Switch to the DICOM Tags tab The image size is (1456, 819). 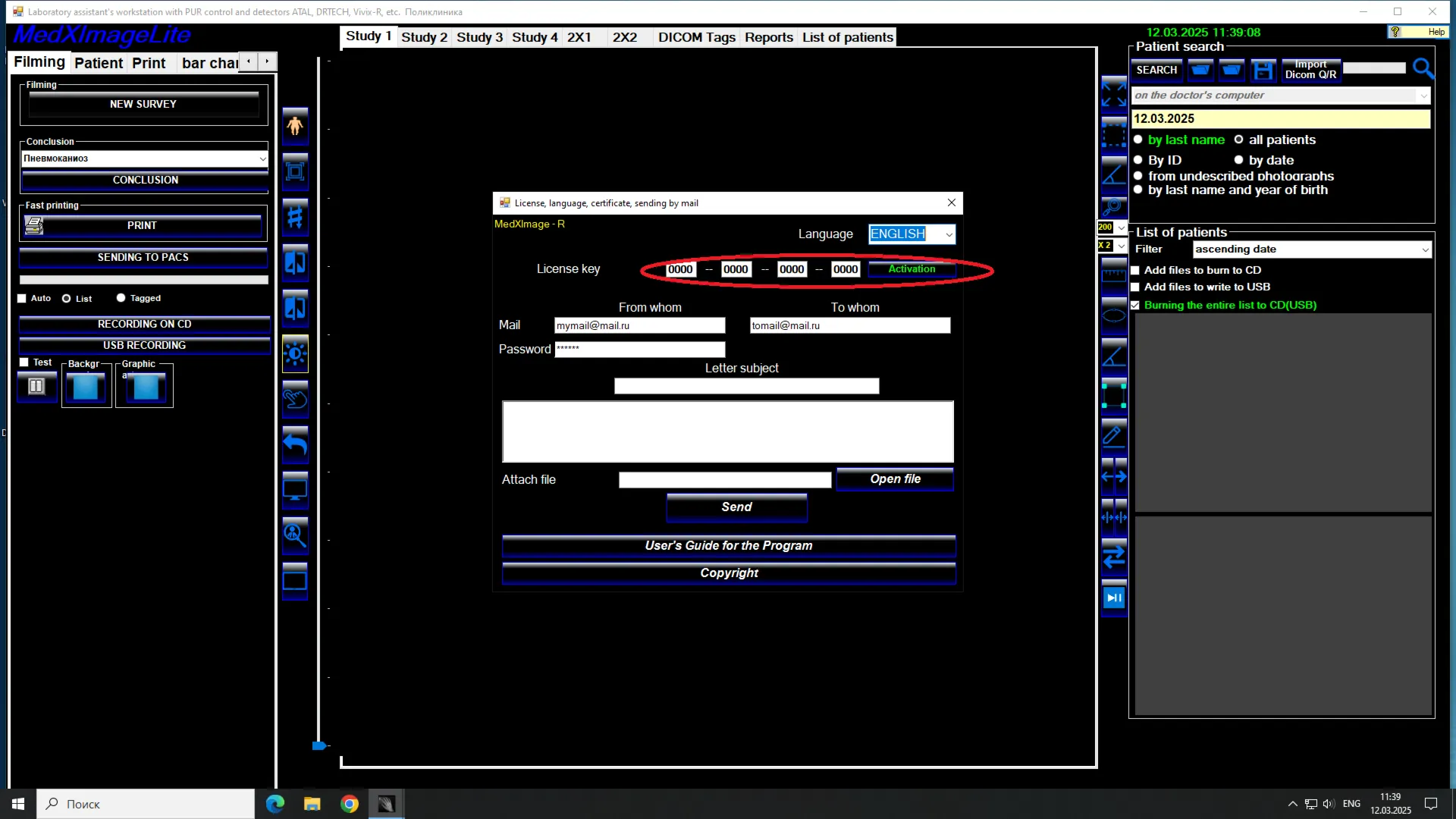[x=696, y=37]
